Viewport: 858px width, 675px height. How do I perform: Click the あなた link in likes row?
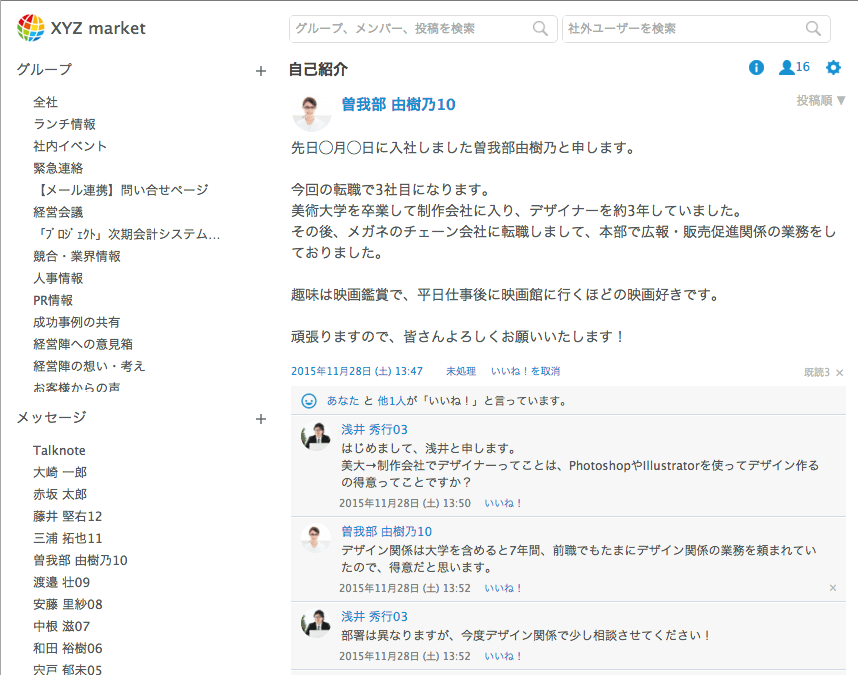coord(343,401)
